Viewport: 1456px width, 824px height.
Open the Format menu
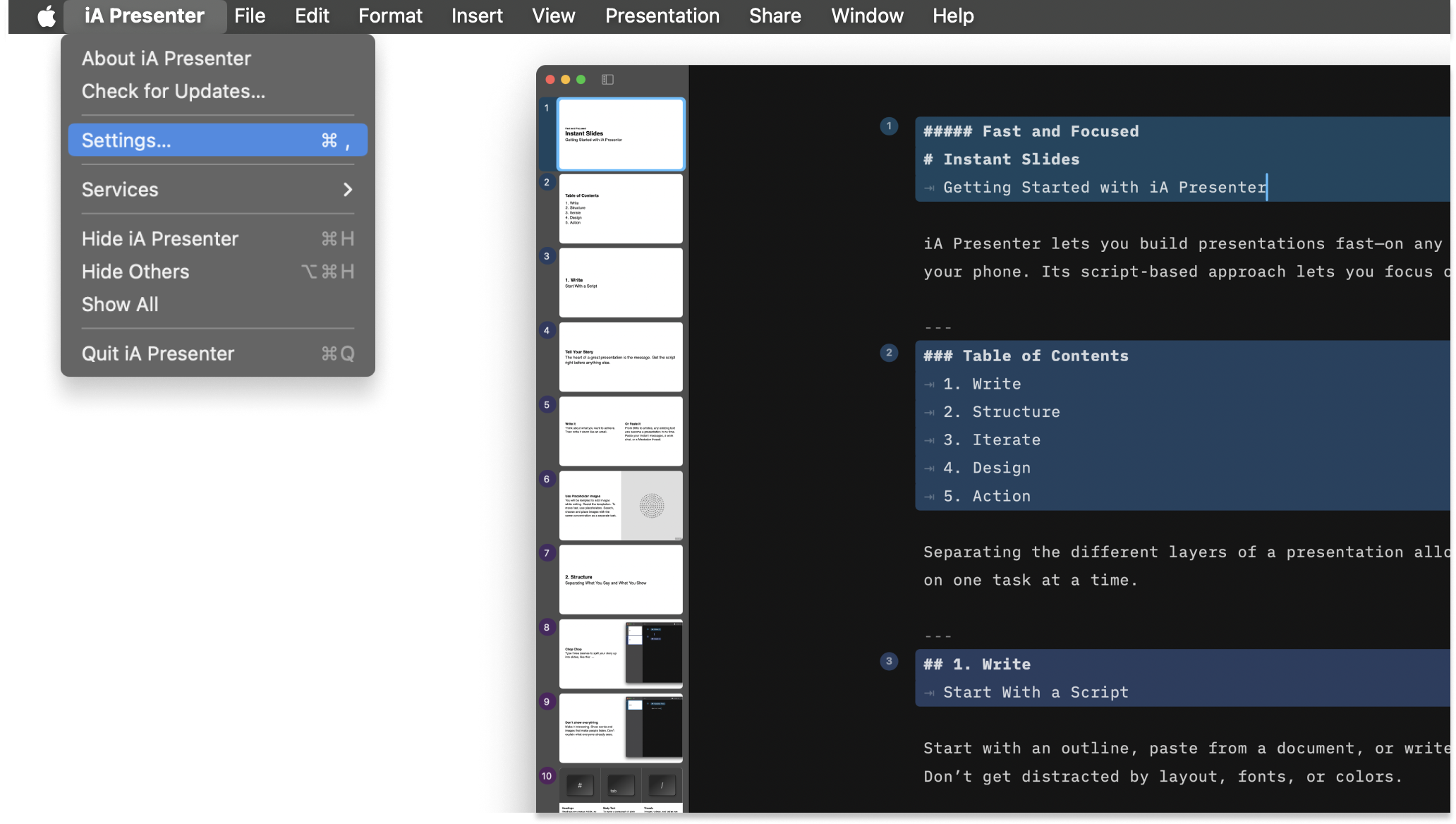click(390, 16)
